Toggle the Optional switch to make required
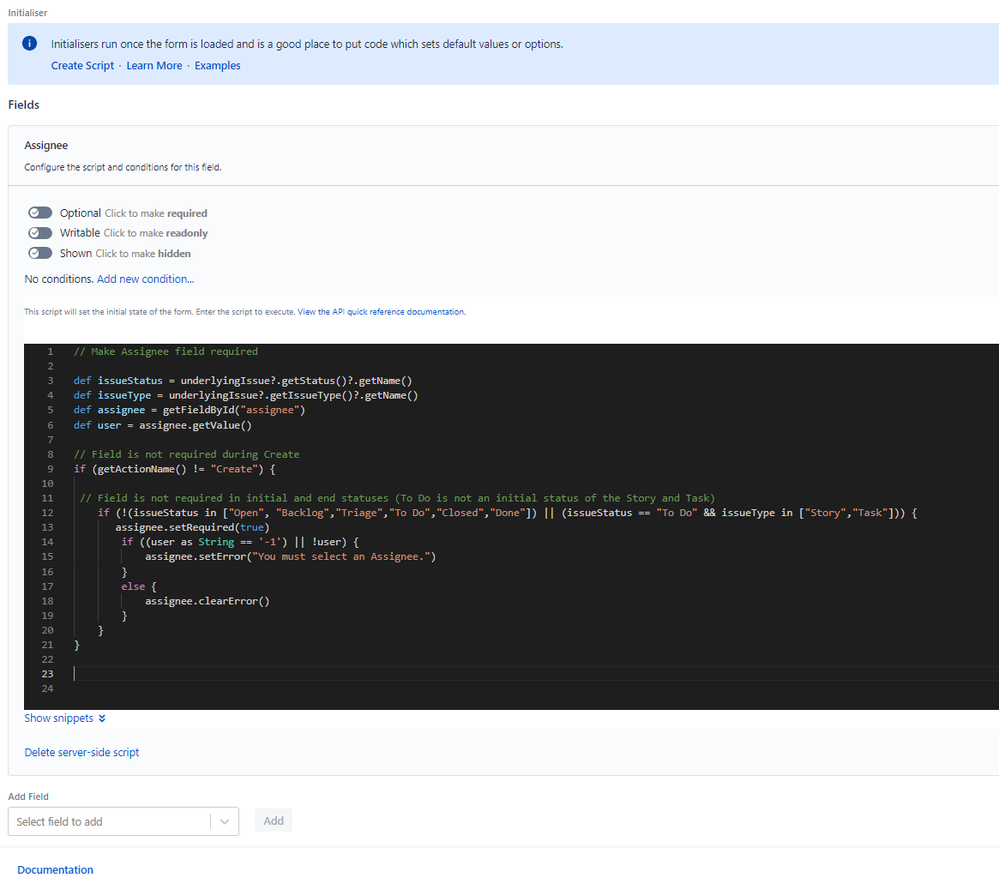 [40, 213]
